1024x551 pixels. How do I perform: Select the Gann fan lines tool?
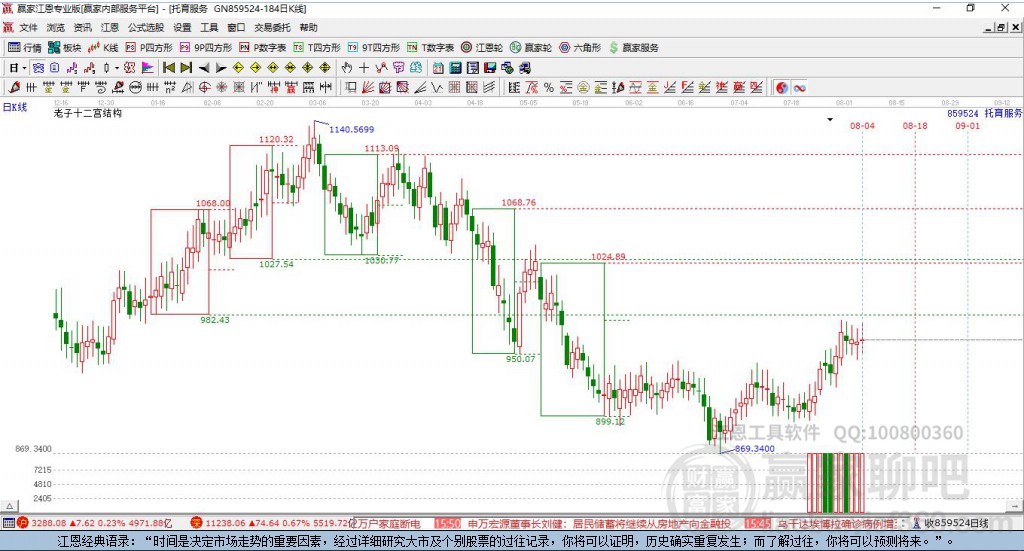click(368, 87)
